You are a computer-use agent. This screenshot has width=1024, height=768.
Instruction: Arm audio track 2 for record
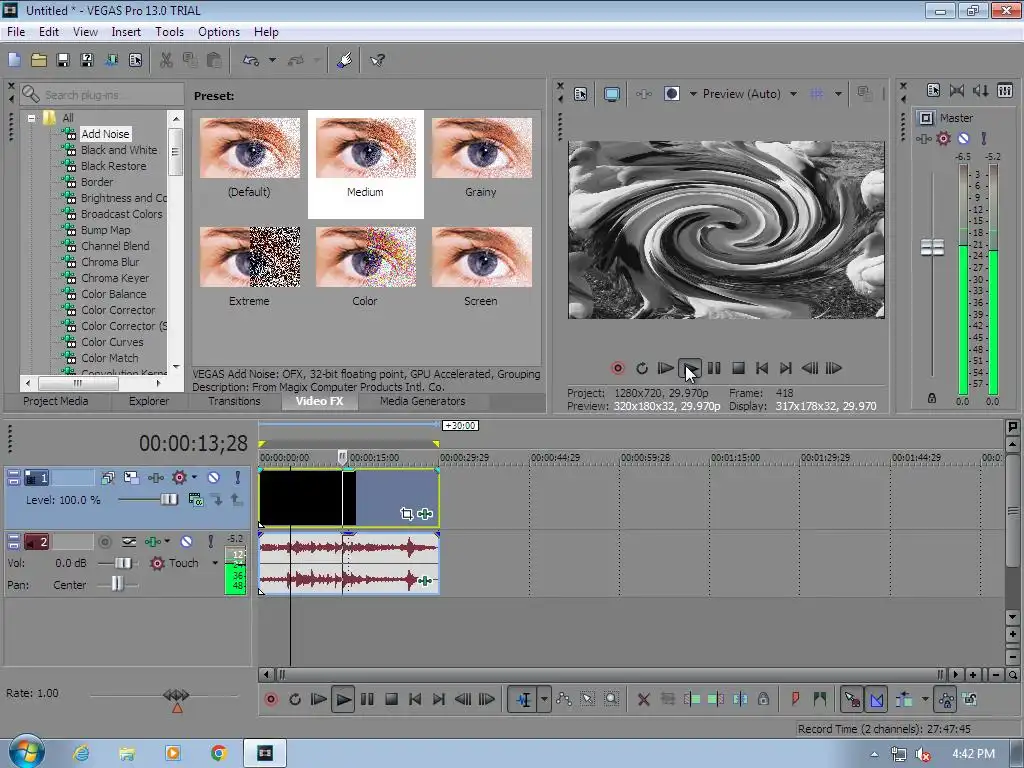click(104, 541)
